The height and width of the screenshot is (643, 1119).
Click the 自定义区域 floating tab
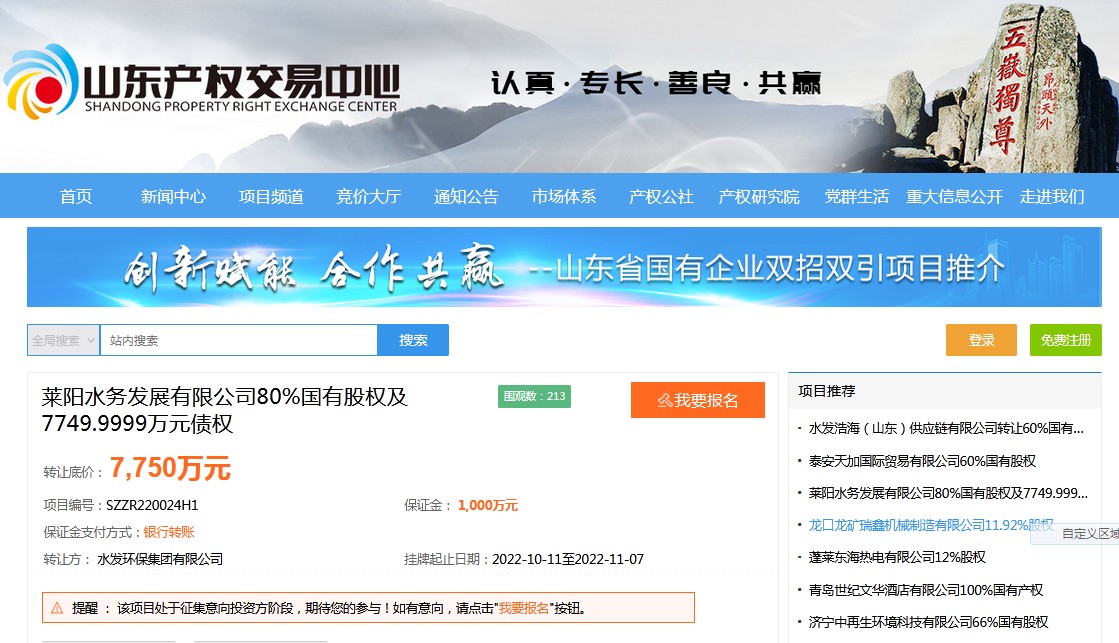[1075, 533]
